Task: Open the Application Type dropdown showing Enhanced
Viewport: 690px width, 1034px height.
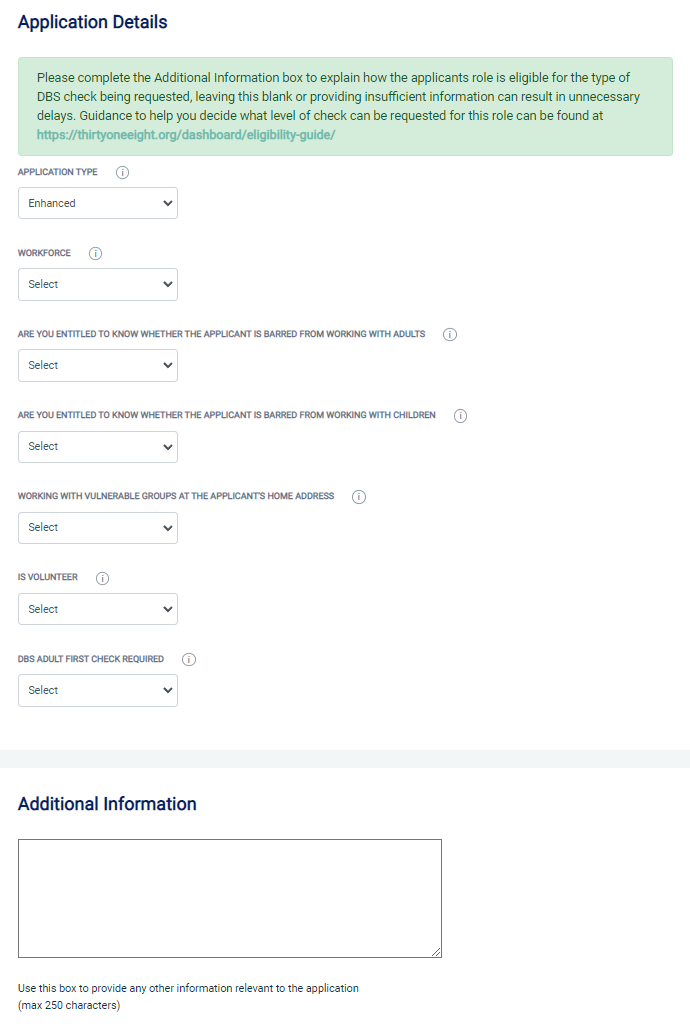Action: [98, 203]
